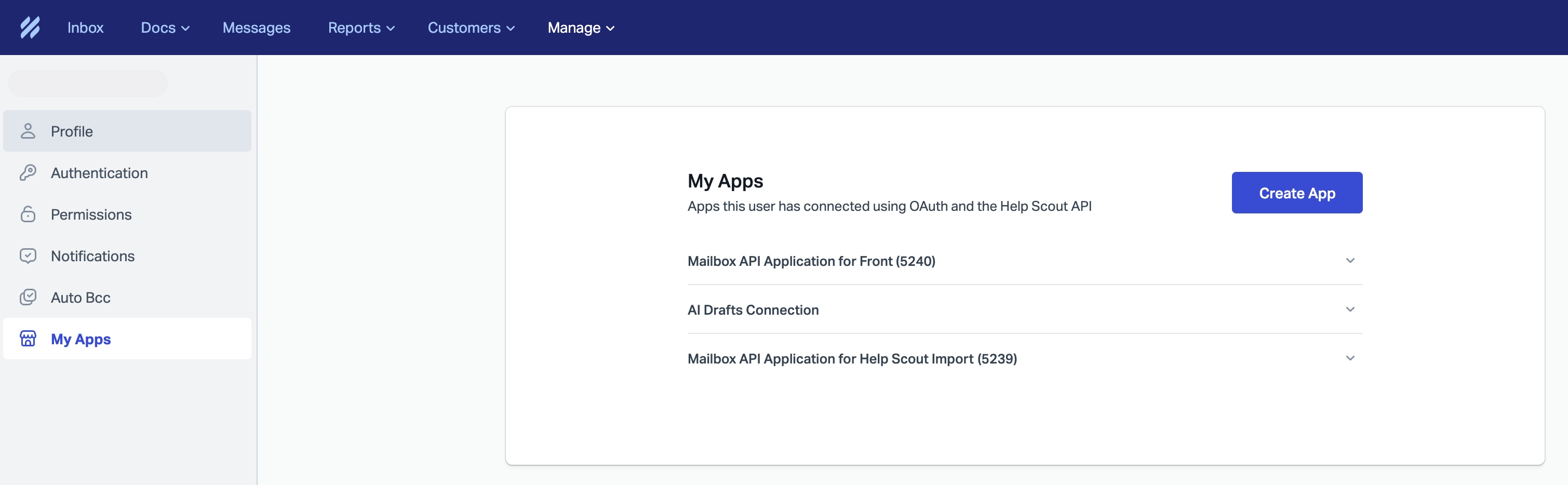Click the user name placeholder in sidebar

click(88, 84)
